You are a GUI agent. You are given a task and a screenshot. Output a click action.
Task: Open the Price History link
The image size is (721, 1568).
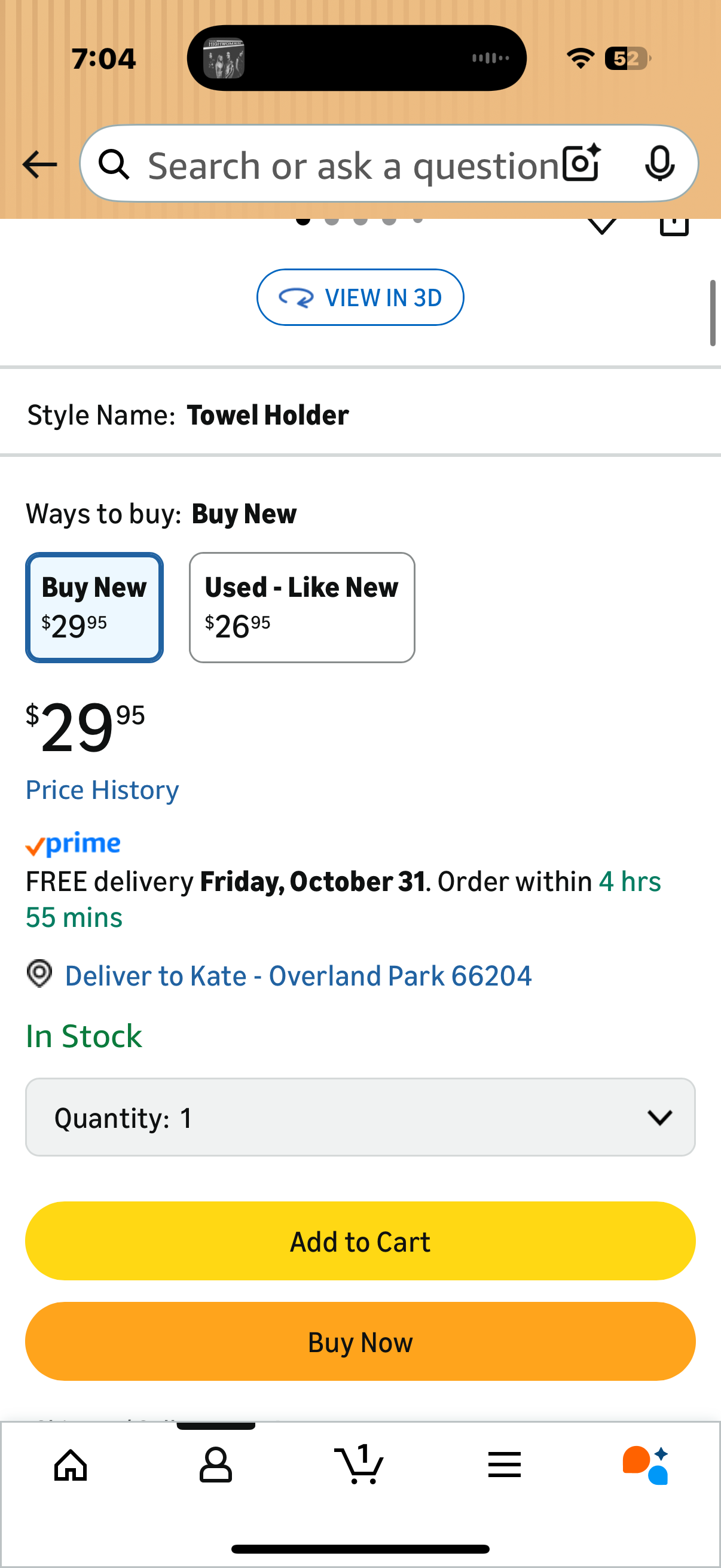(102, 790)
